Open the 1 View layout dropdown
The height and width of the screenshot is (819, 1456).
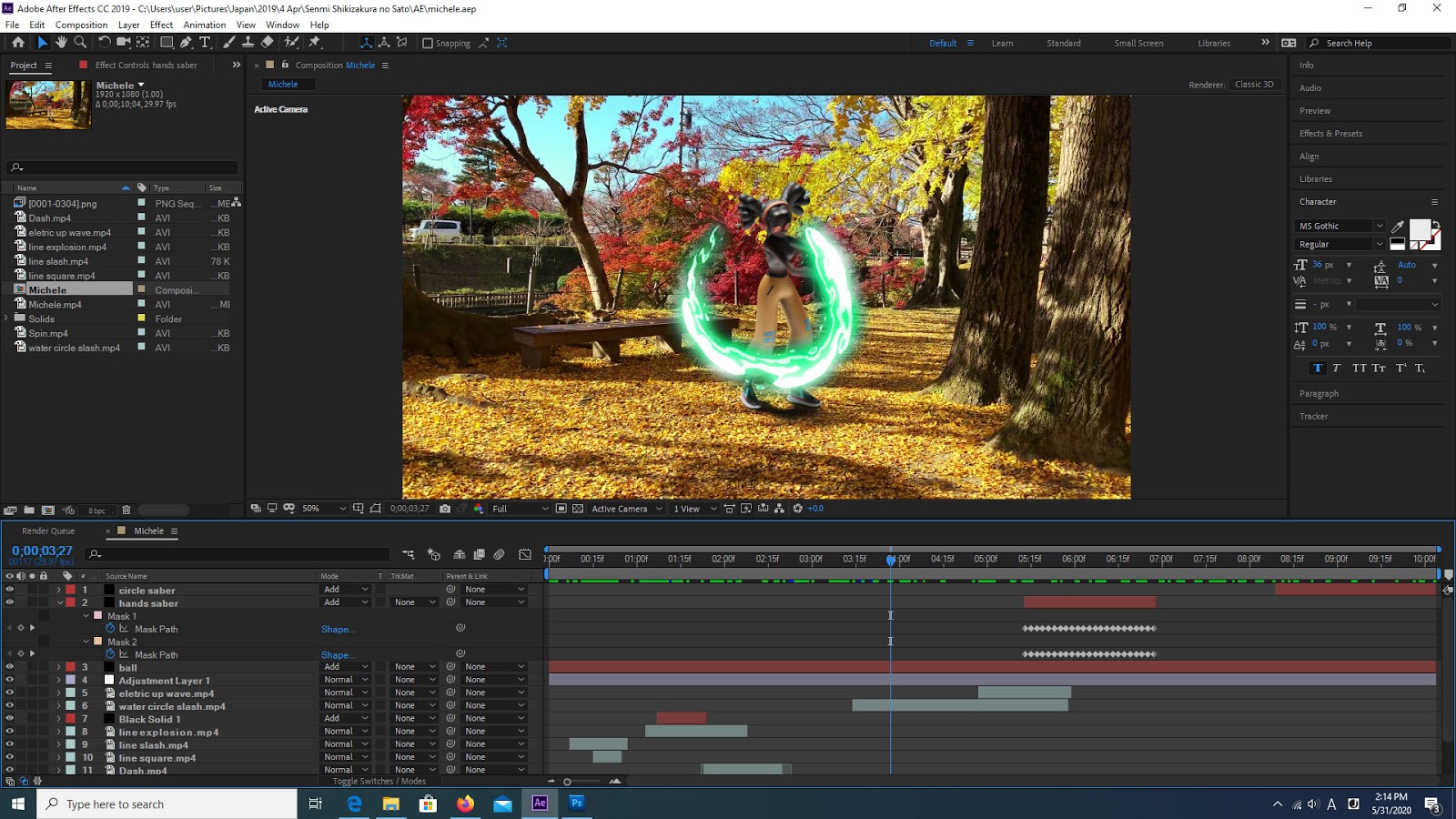tap(695, 509)
